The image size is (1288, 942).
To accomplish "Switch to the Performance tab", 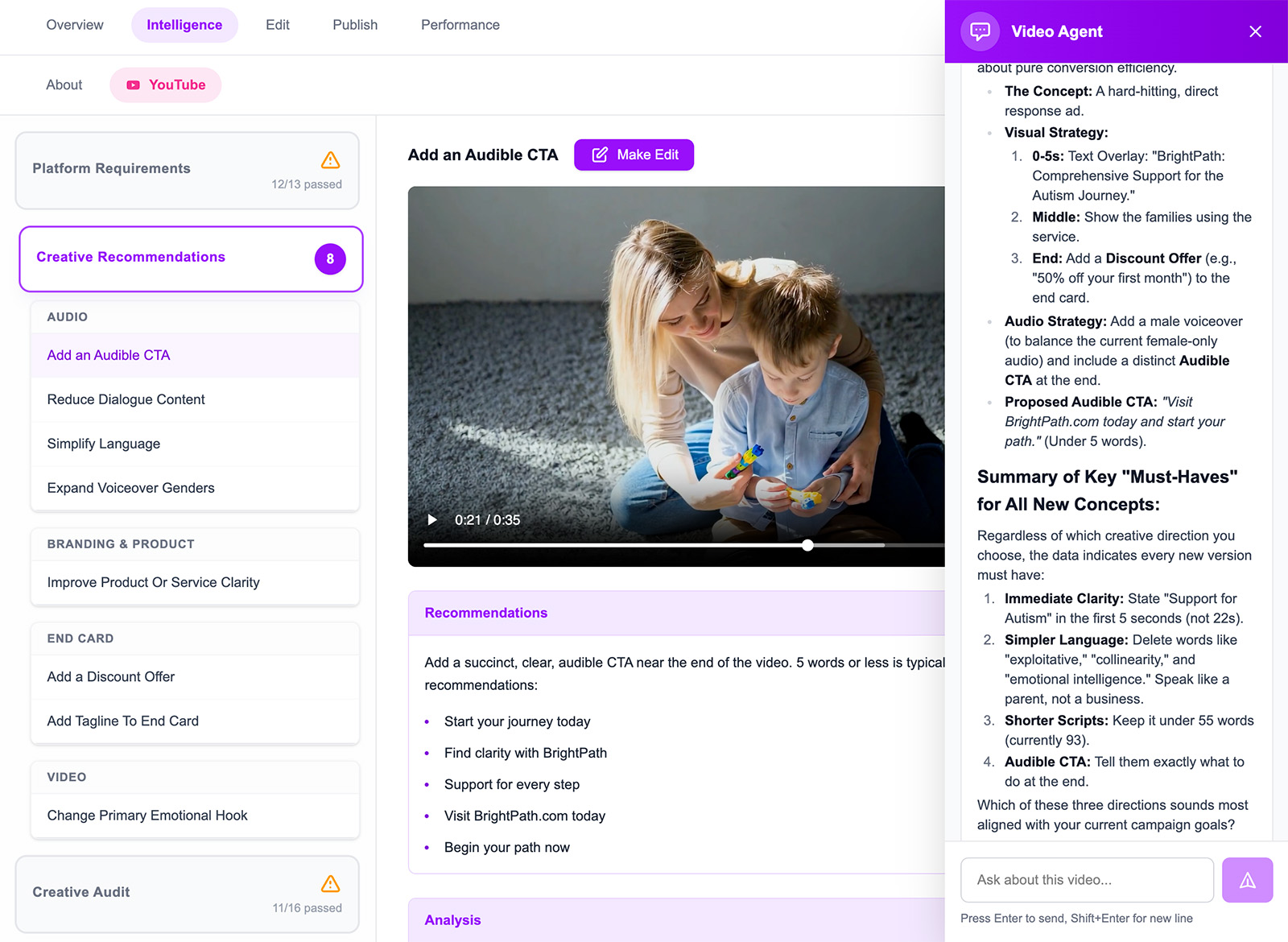I will [x=460, y=25].
